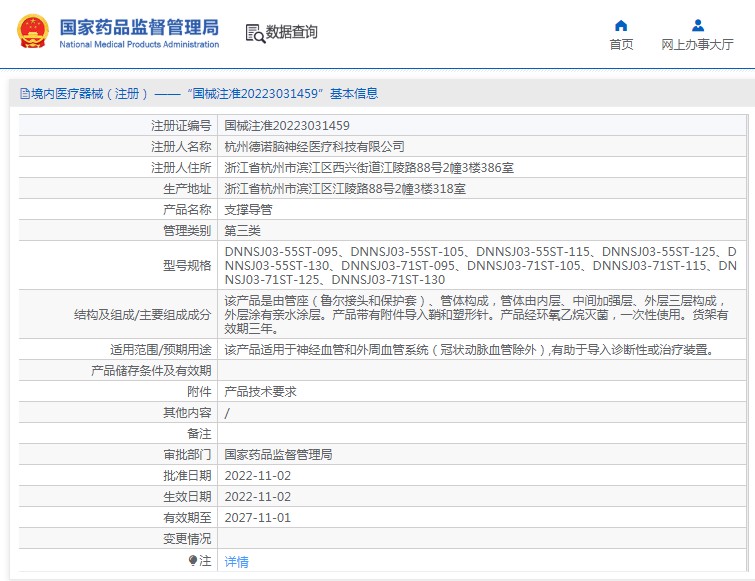Click the 生效日期 value 2022-11-02

coord(258,497)
